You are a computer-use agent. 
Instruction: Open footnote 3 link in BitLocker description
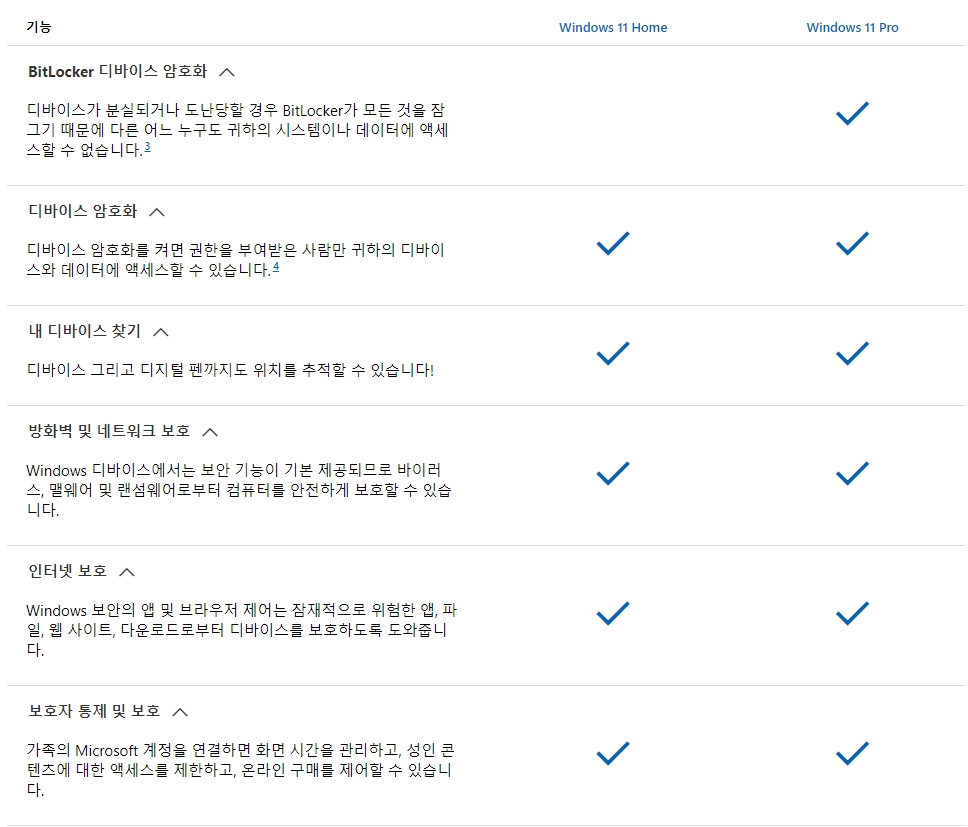coord(148,147)
